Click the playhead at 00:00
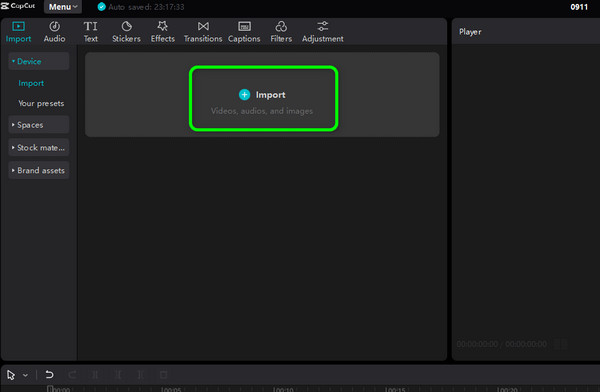Screen dimensions: 600x392 coord(50,389)
